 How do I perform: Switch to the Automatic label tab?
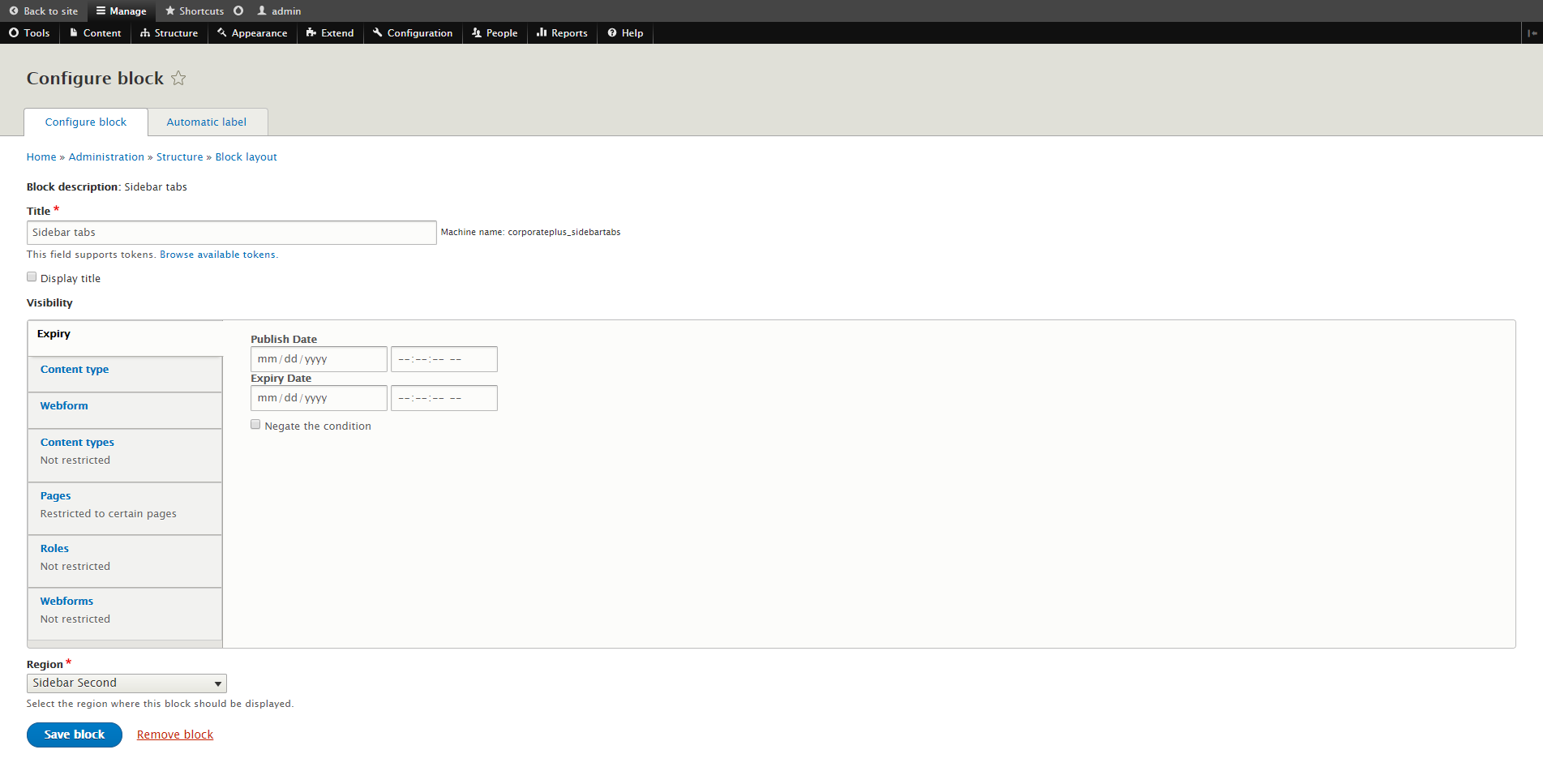coord(207,122)
